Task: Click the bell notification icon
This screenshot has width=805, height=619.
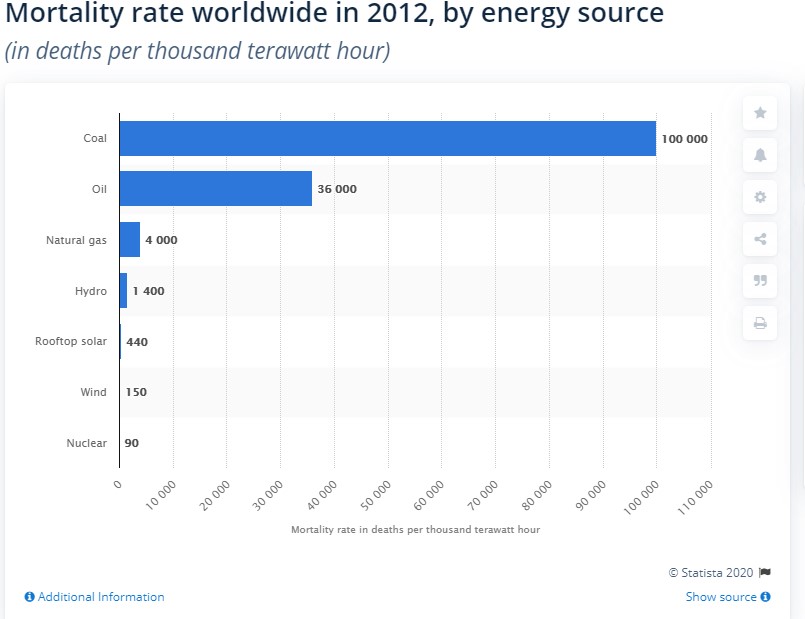Action: pyautogui.click(x=760, y=155)
